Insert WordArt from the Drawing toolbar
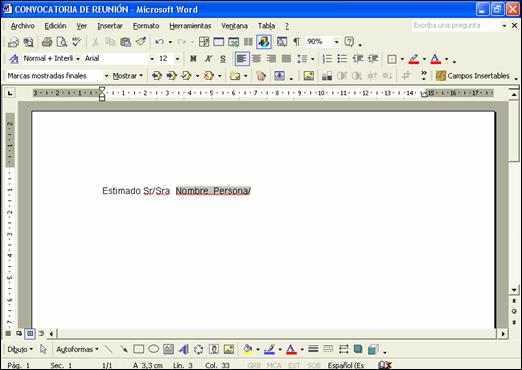Screen dimensions: 522x370 click(x=184, y=349)
